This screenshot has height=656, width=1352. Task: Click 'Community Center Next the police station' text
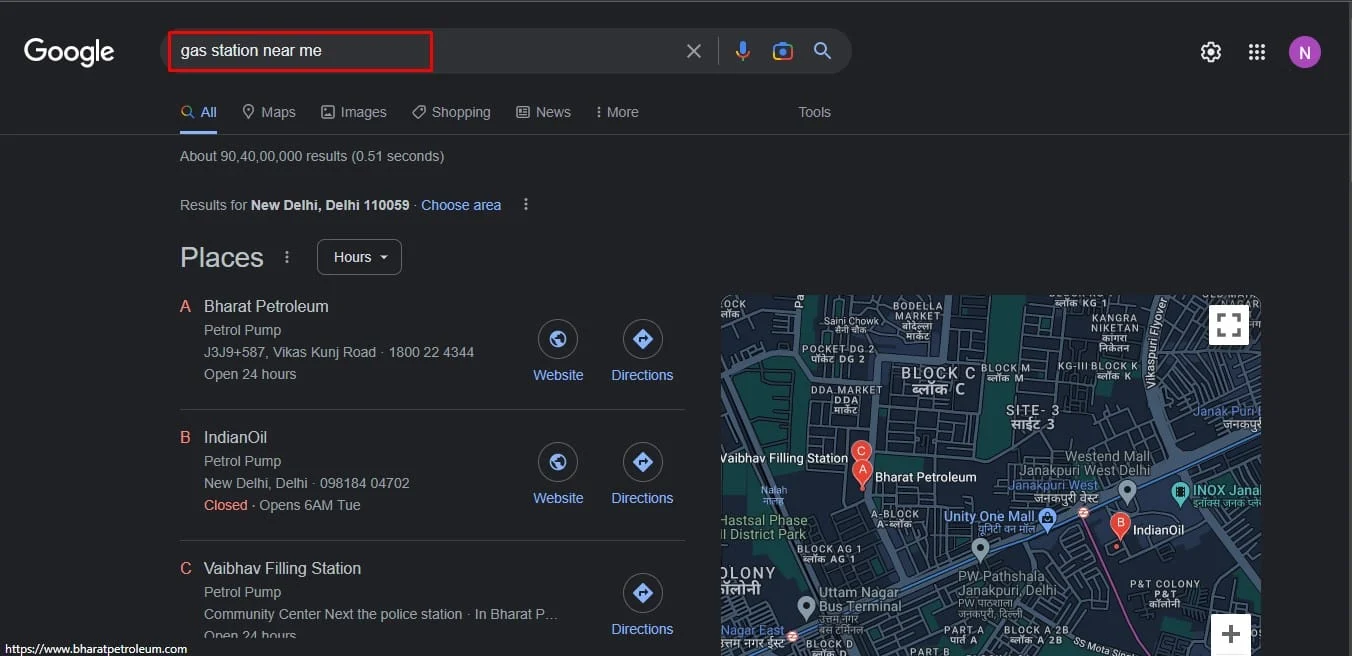(333, 614)
